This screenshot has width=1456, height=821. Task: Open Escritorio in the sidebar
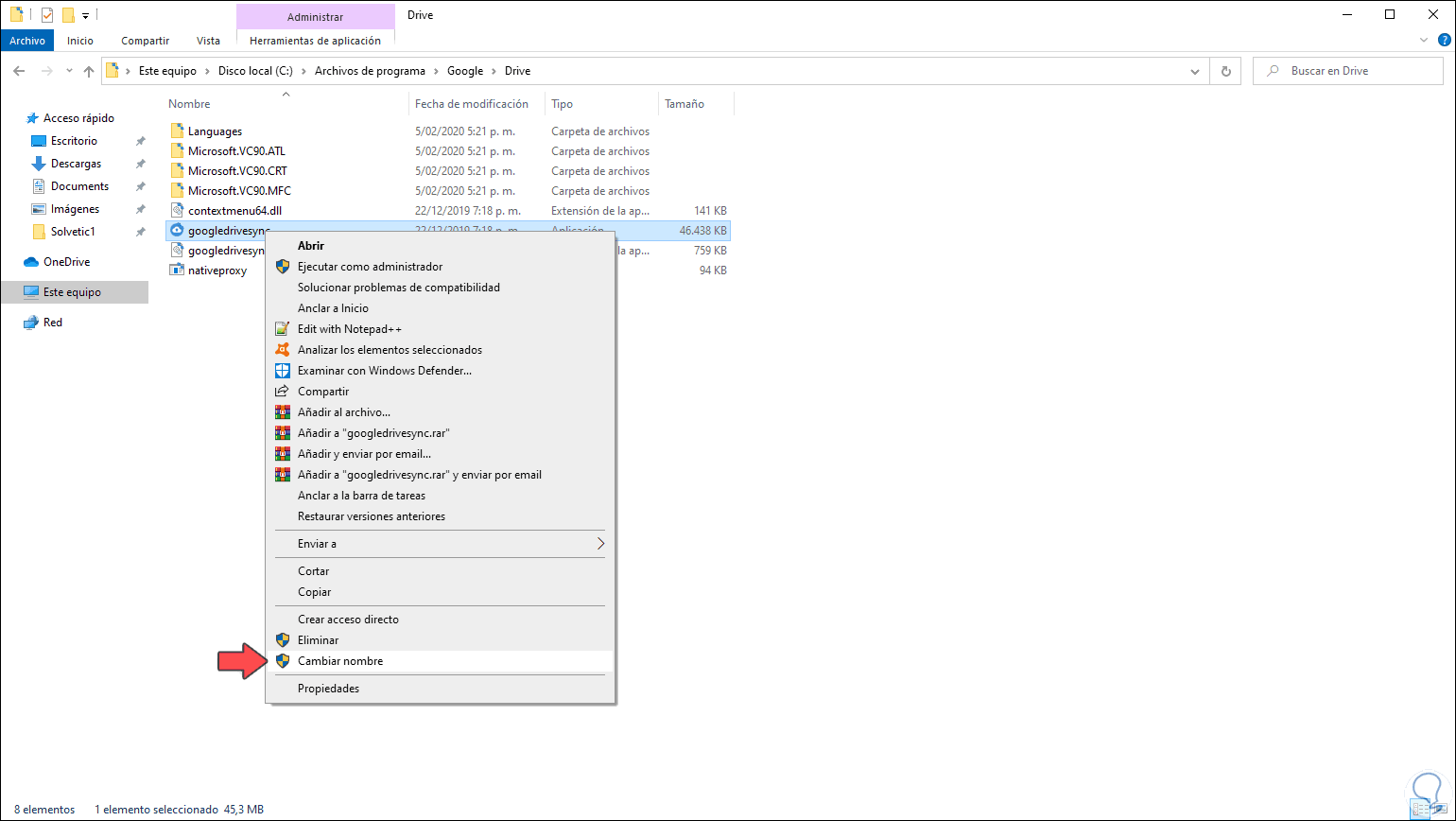[74, 141]
